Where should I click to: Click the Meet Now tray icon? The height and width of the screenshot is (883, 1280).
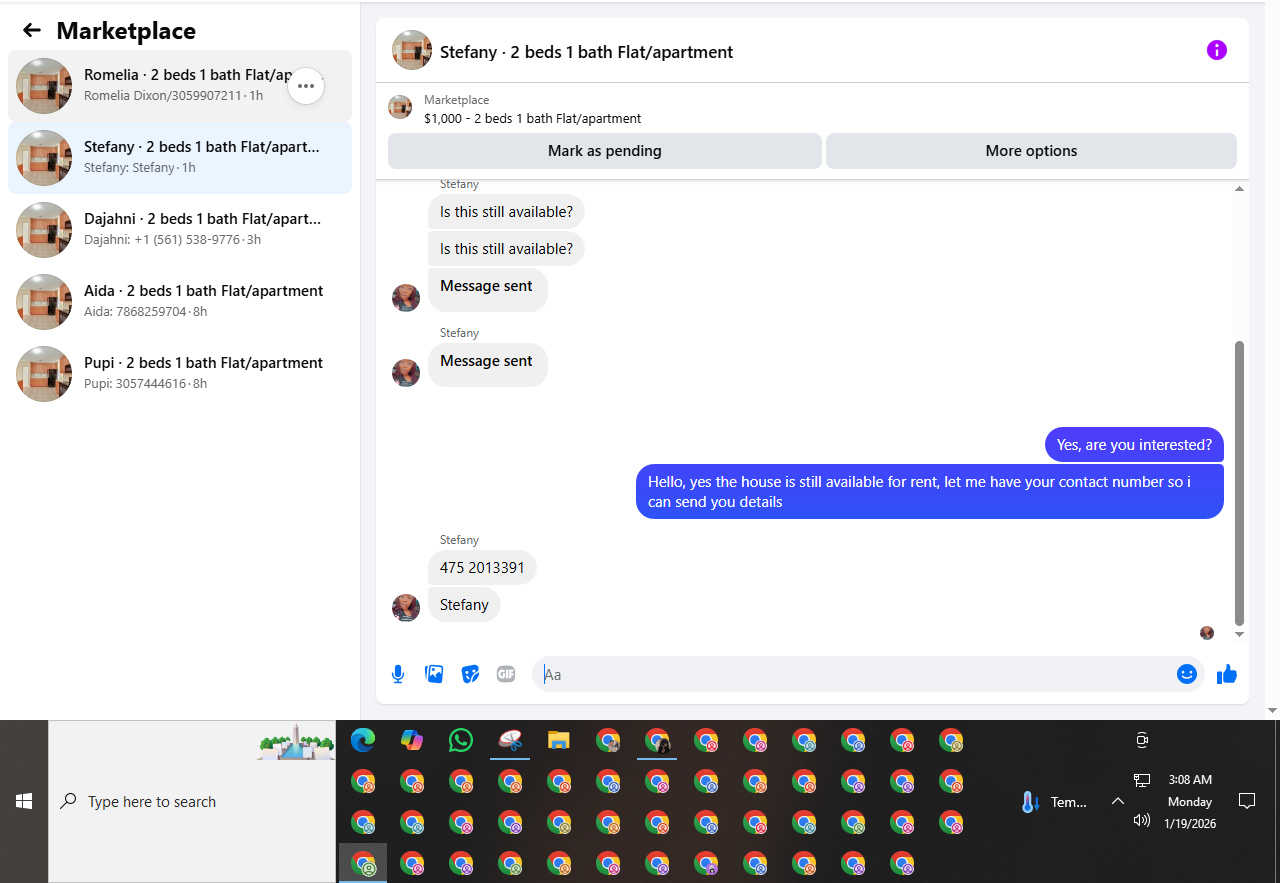click(1142, 741)
